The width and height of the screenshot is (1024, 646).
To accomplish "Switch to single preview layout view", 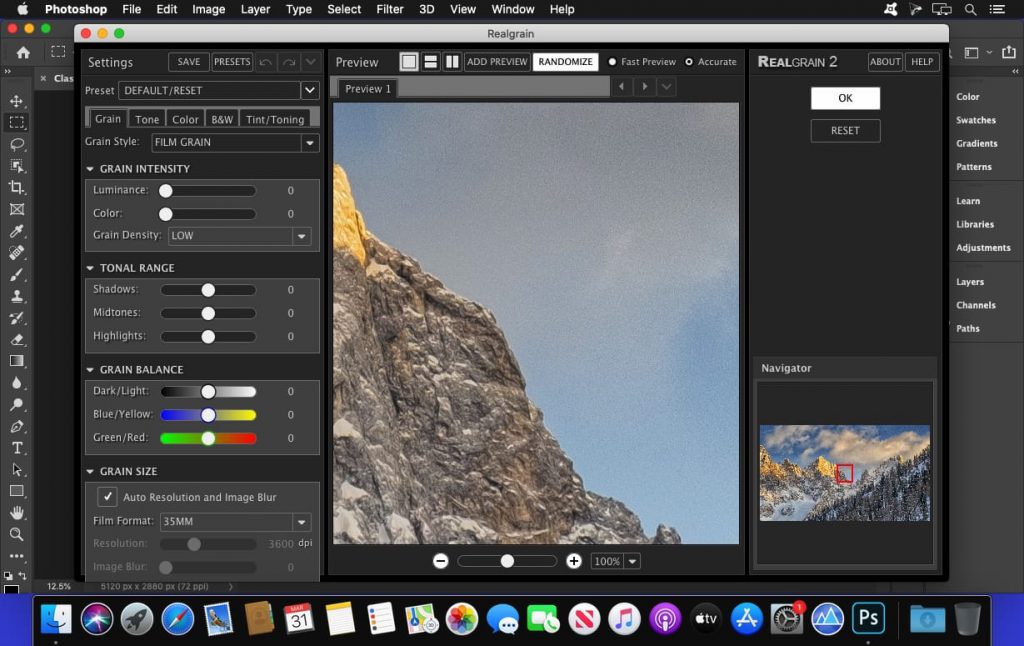I will pyautogui.click(x=408, y=61).
